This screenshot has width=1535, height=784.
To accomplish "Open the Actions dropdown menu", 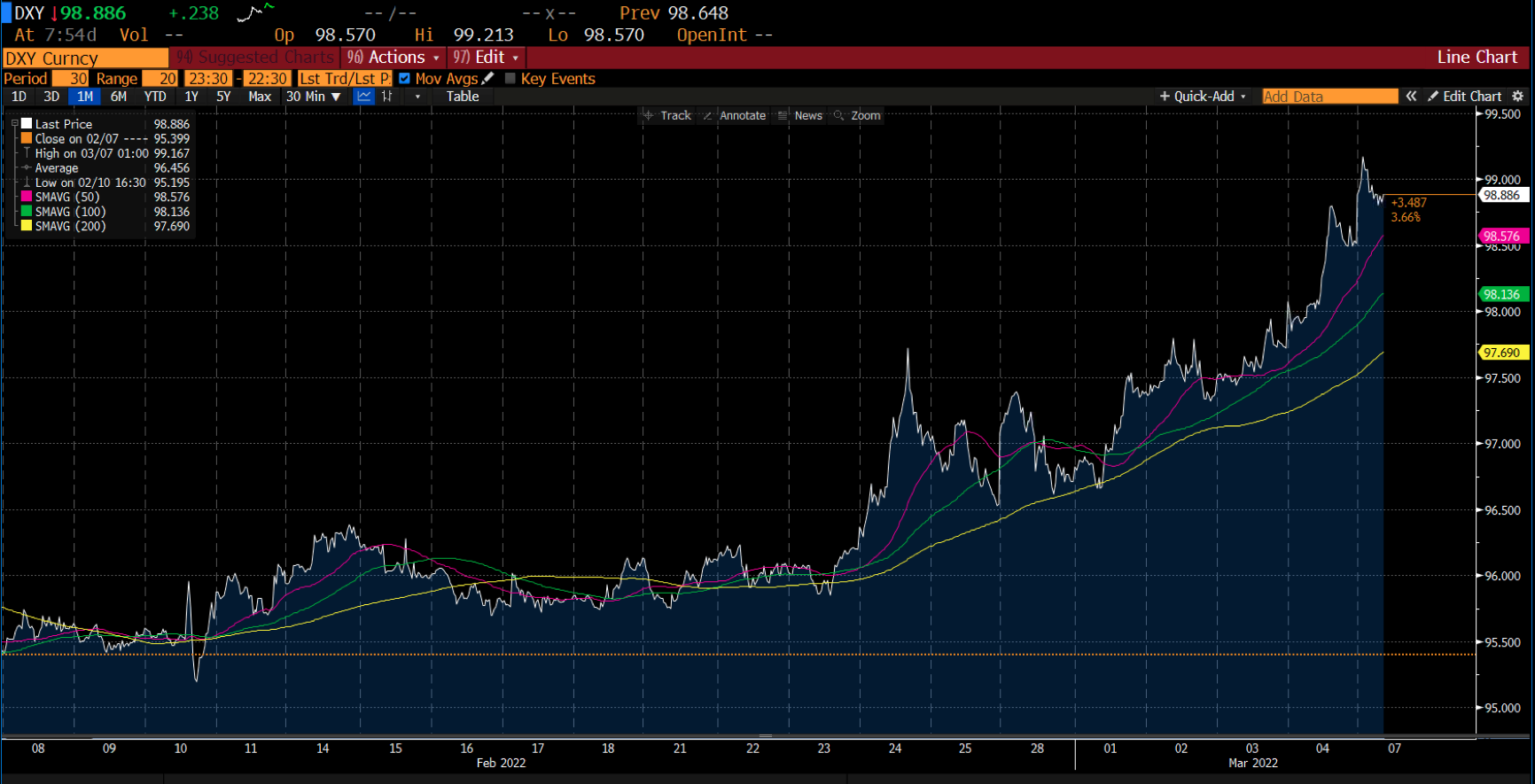I will pos(393,58).
